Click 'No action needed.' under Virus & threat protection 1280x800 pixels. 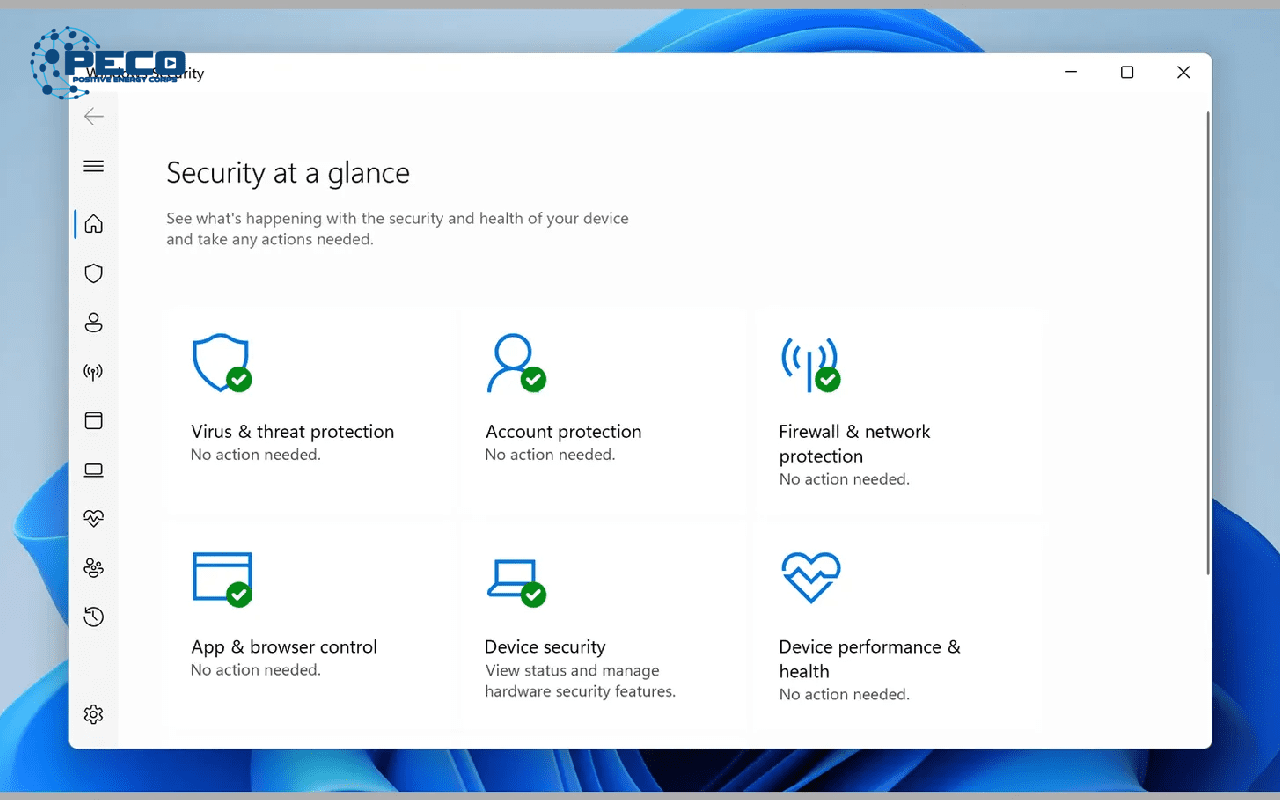[x=256, y=455]
